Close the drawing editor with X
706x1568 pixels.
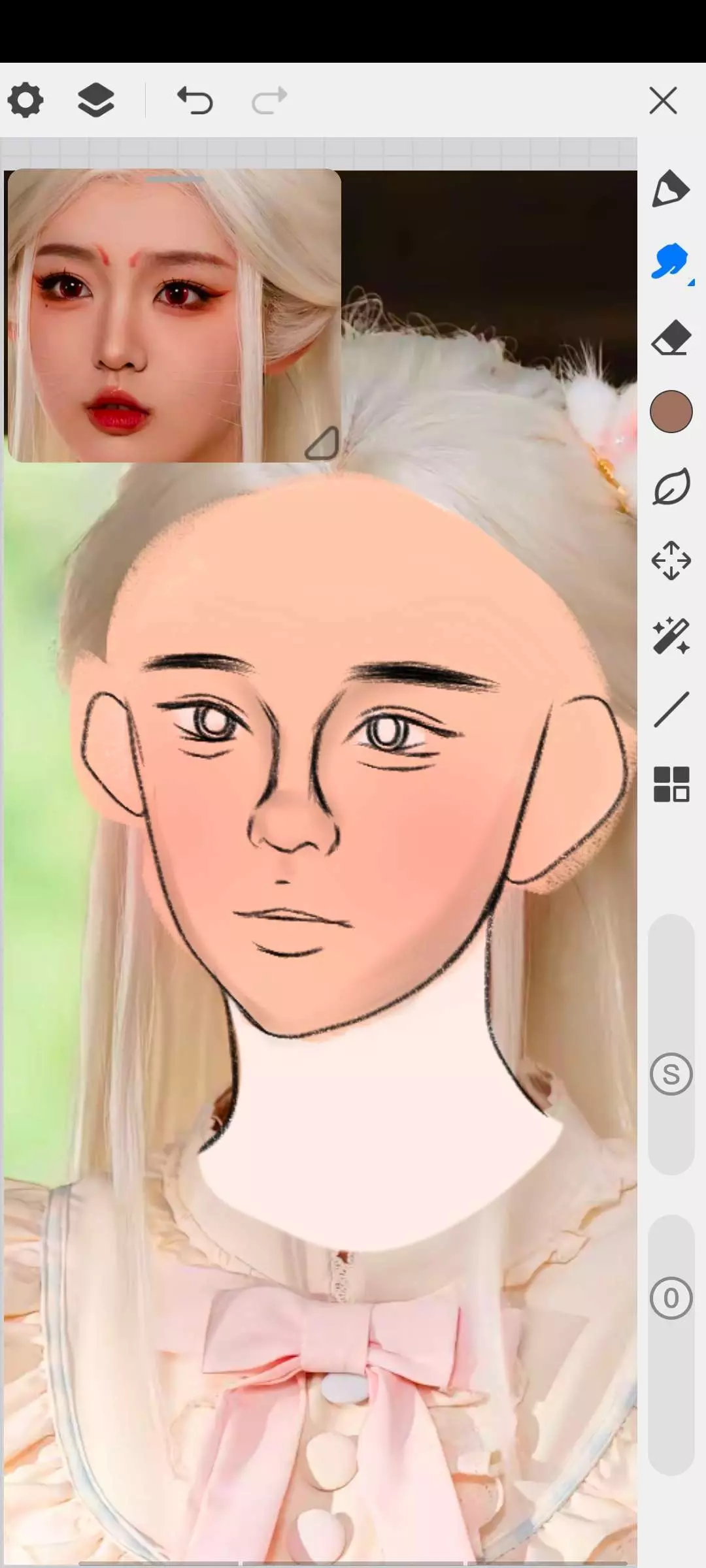(x=663, y=101)
